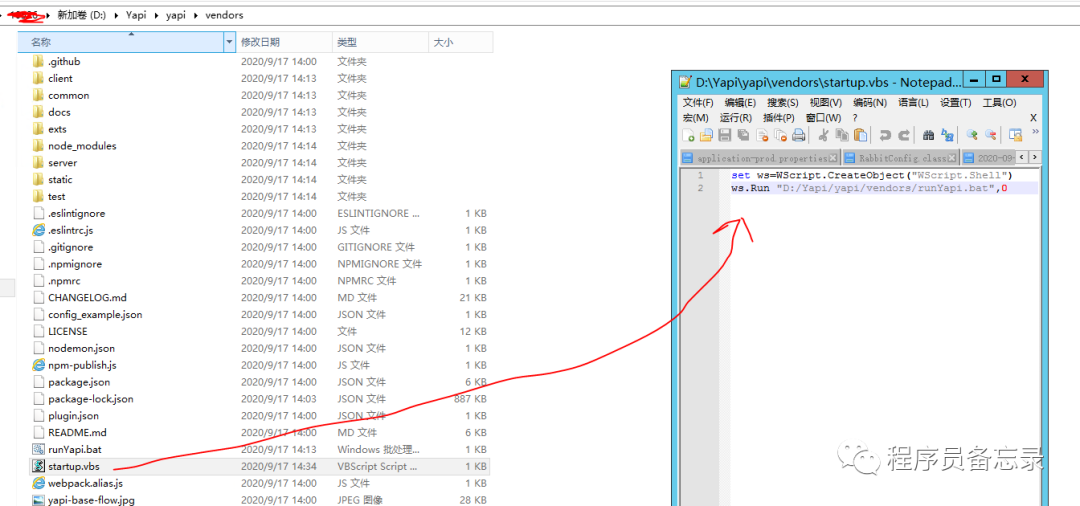Click code line 1 'set ws=WScript.CreateObject'
Viewport: 1080px width, 506px height.
872,175
